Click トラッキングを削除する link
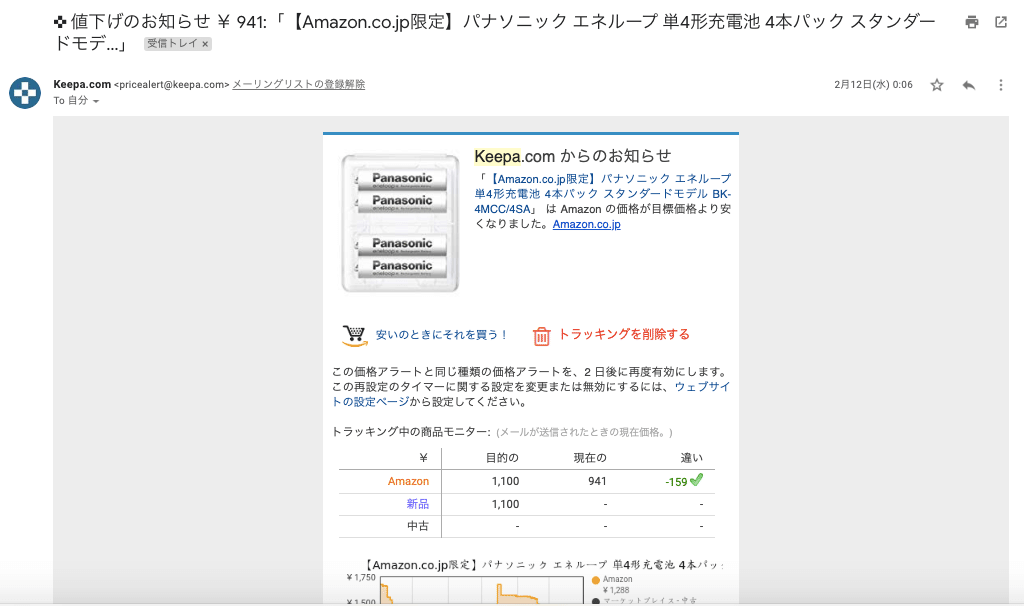Viewport: 1024px width, 606px height. point(624,335)
